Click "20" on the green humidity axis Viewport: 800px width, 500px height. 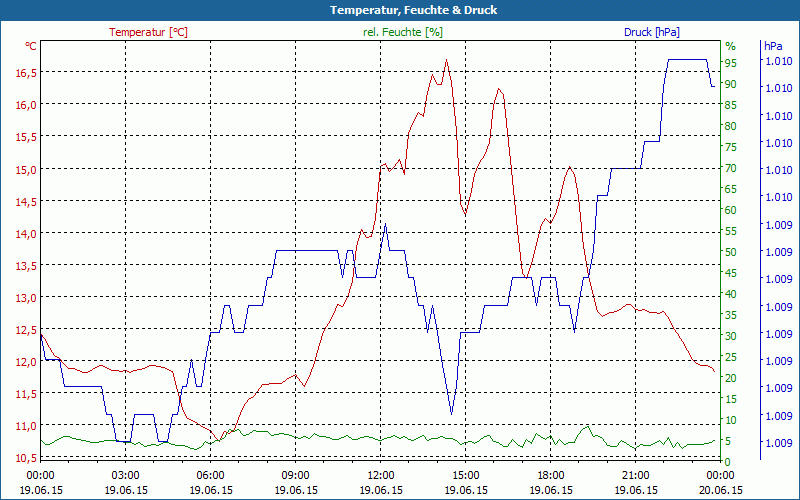(731, 378)
